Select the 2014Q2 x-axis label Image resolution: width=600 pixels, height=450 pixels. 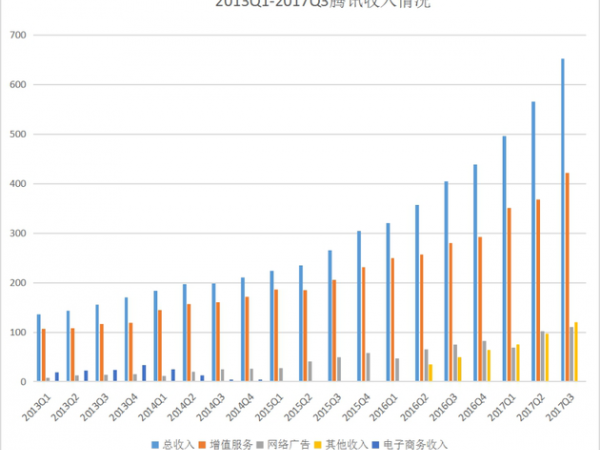coord(183,407)
